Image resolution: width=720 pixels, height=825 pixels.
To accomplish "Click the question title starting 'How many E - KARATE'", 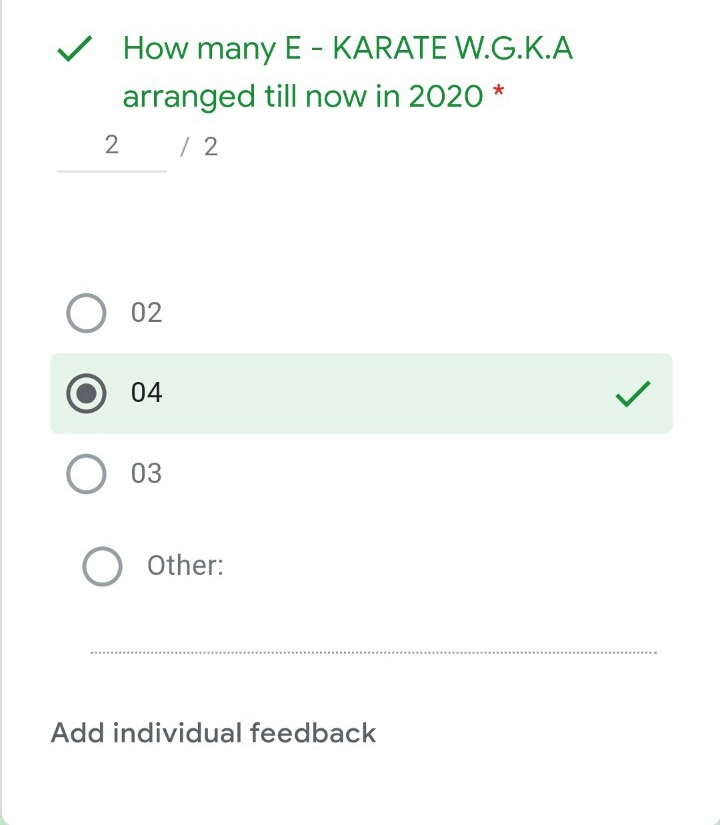I will point(348,48).
